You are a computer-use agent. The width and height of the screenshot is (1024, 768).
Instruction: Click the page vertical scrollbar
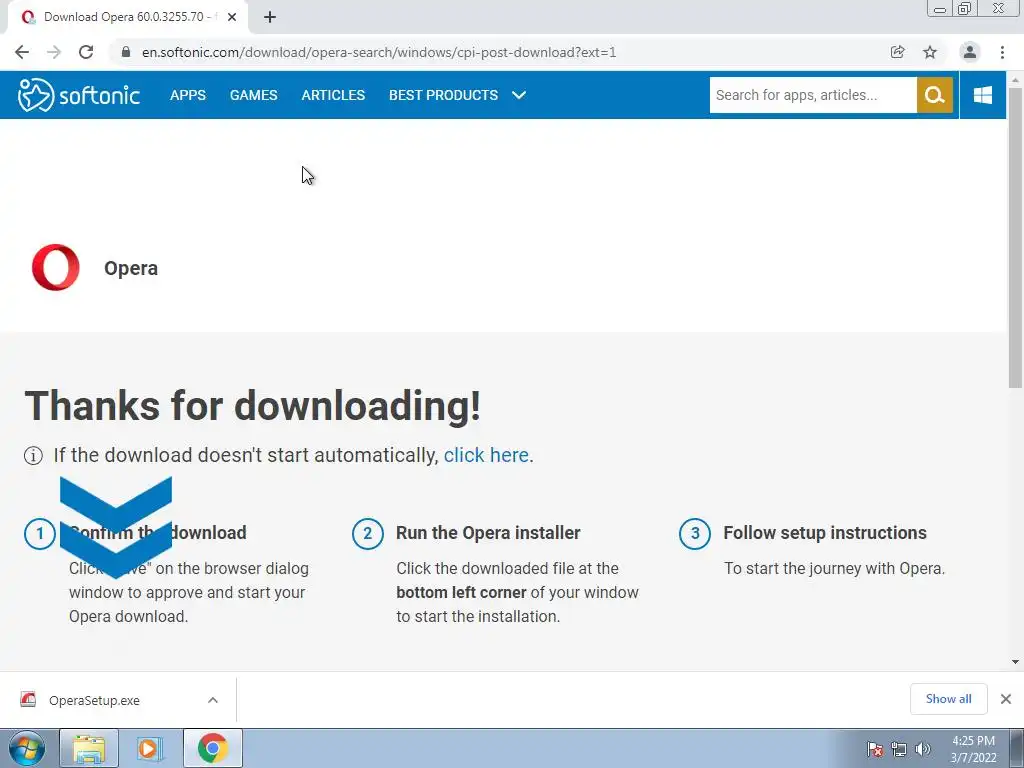(x=1015, y=237)
